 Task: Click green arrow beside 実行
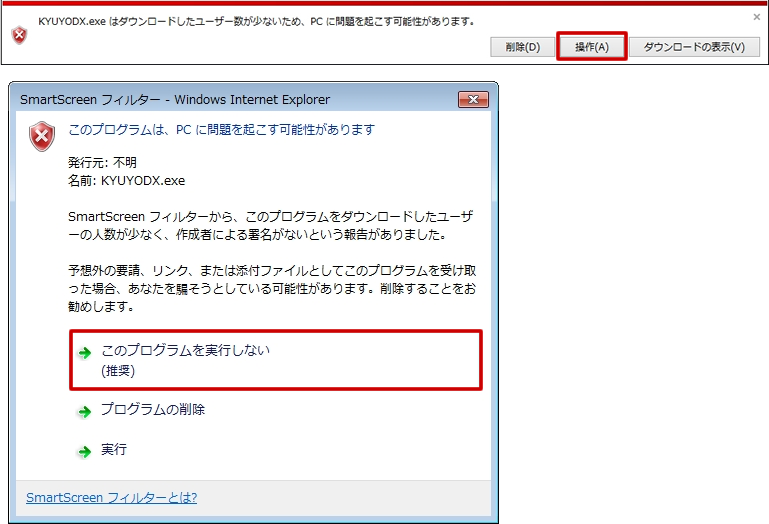(85, 451)
